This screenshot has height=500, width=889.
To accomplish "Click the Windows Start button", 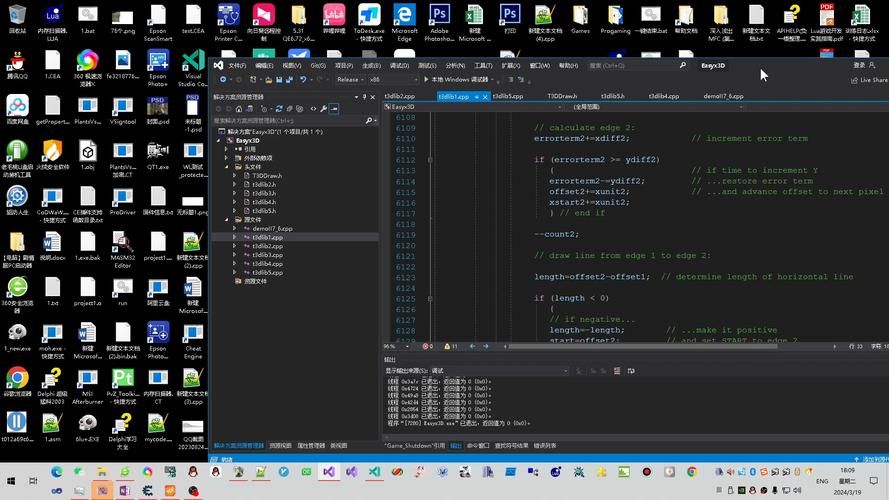I will (x=11, y=481).
